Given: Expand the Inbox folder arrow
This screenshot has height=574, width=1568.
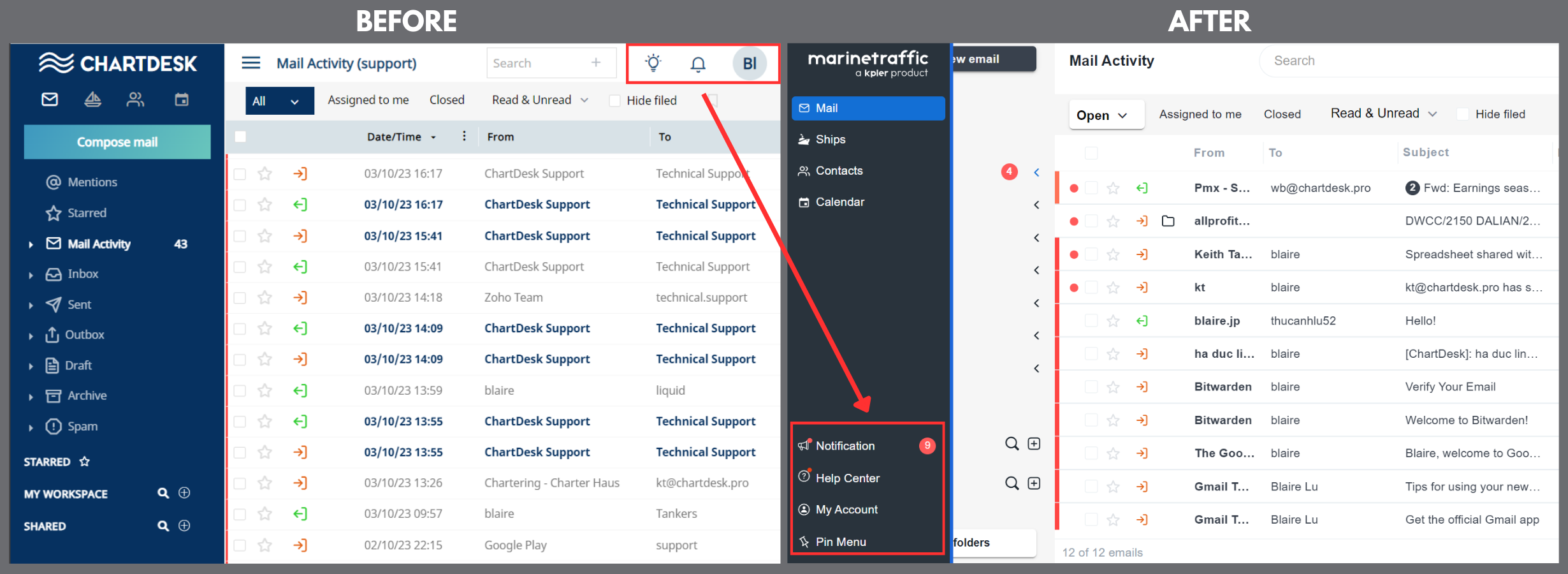Looking at the screenshot, I should click(x=31, y=275).
